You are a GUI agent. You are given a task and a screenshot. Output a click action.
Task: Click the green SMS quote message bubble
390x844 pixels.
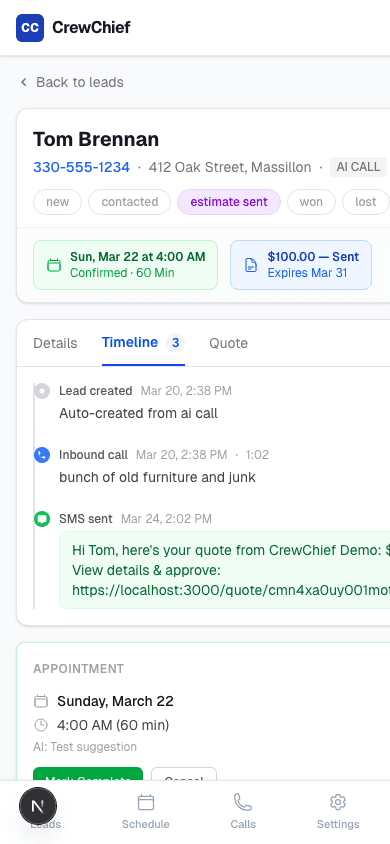(225, 570)
